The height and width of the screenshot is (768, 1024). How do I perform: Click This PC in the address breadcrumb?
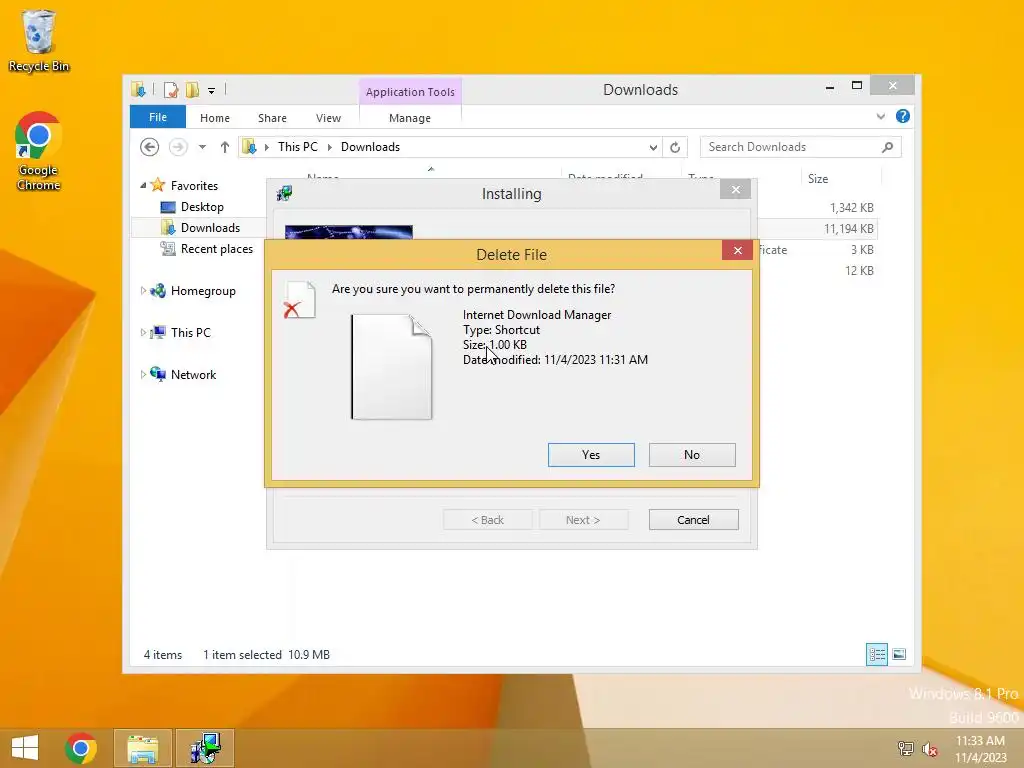(x=298, y=147)
